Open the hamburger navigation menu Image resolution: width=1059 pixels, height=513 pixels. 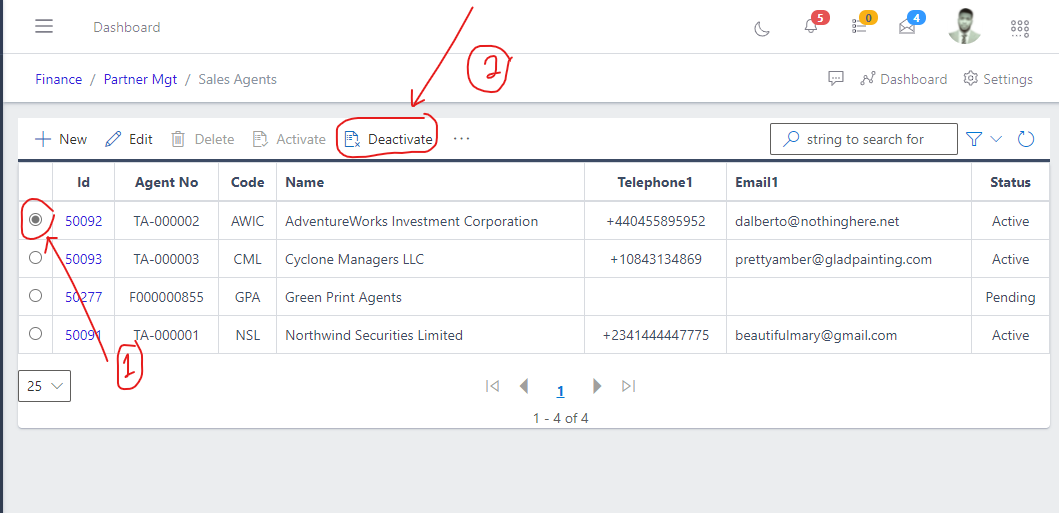(45, 27)
